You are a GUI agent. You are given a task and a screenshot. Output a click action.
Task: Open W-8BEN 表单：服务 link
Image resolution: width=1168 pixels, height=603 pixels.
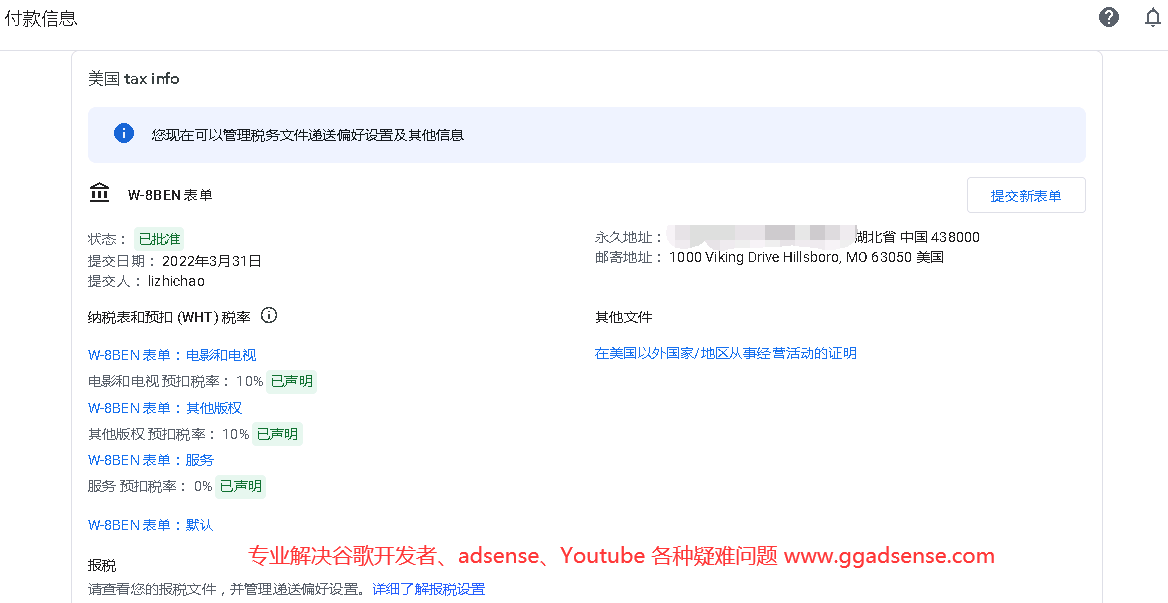(x=150, y=460)
